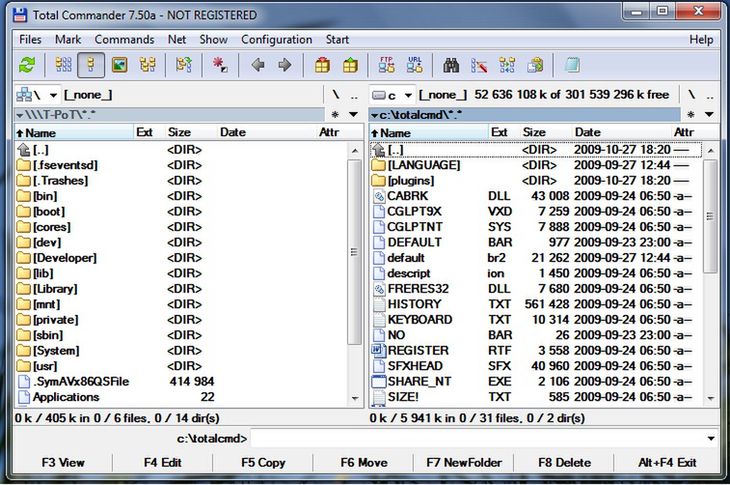The height and width of the screenshot is (485, 730).
Task: Open the Start menu item
Action: click(337, 40)
